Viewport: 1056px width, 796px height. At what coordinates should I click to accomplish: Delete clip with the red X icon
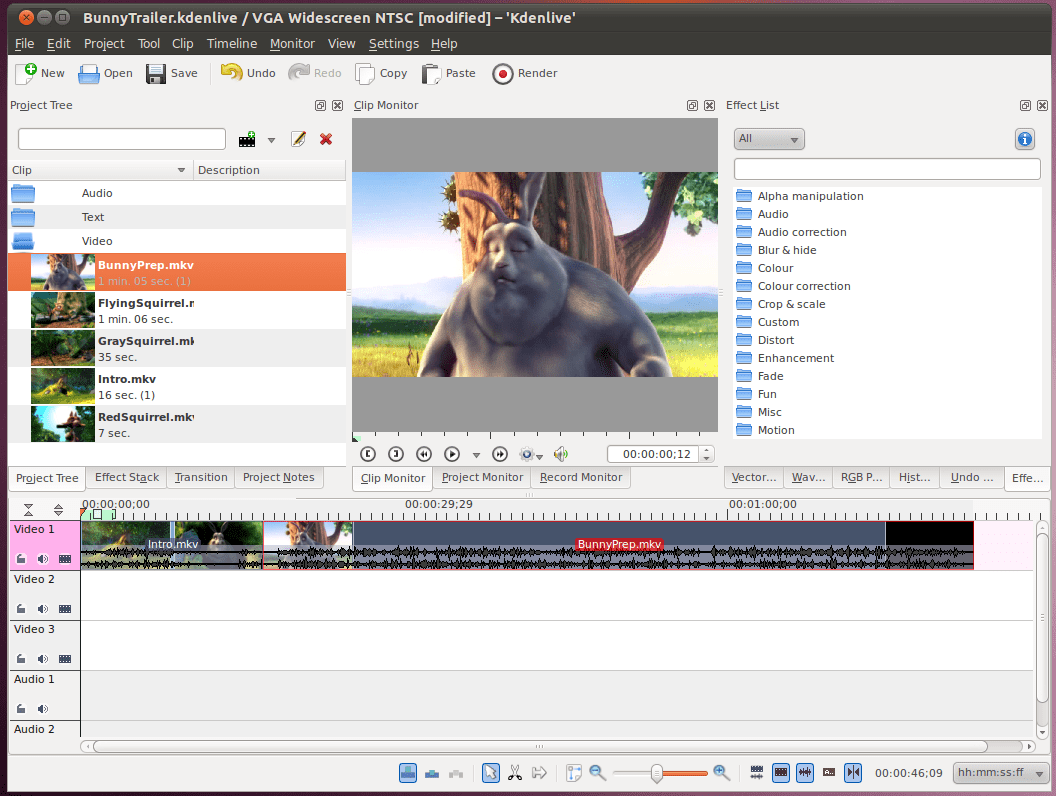pos(326,139)
